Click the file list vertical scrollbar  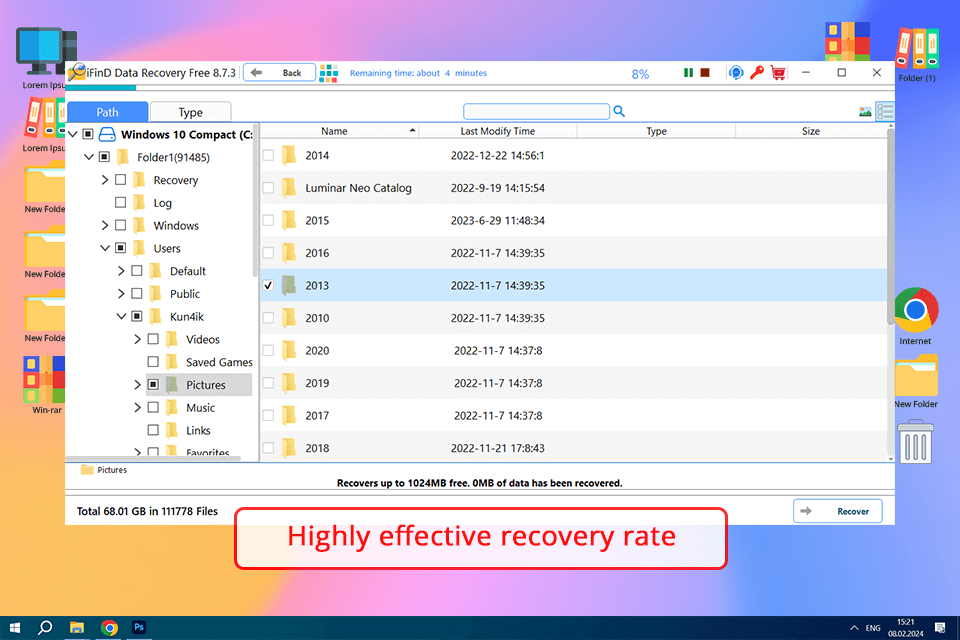pyautogui.click(x=890, y=227)
